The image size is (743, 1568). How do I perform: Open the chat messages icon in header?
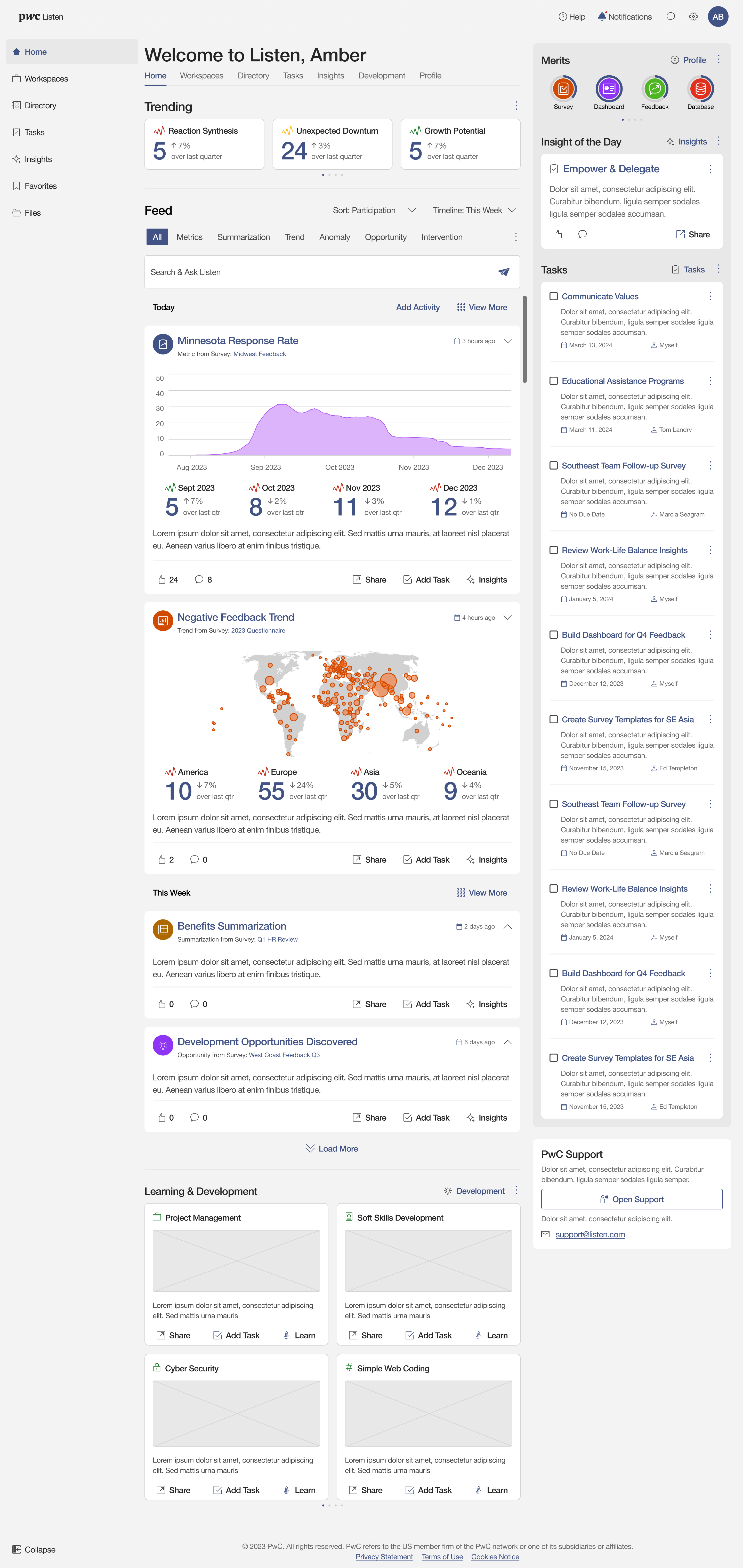pos(671,17)
